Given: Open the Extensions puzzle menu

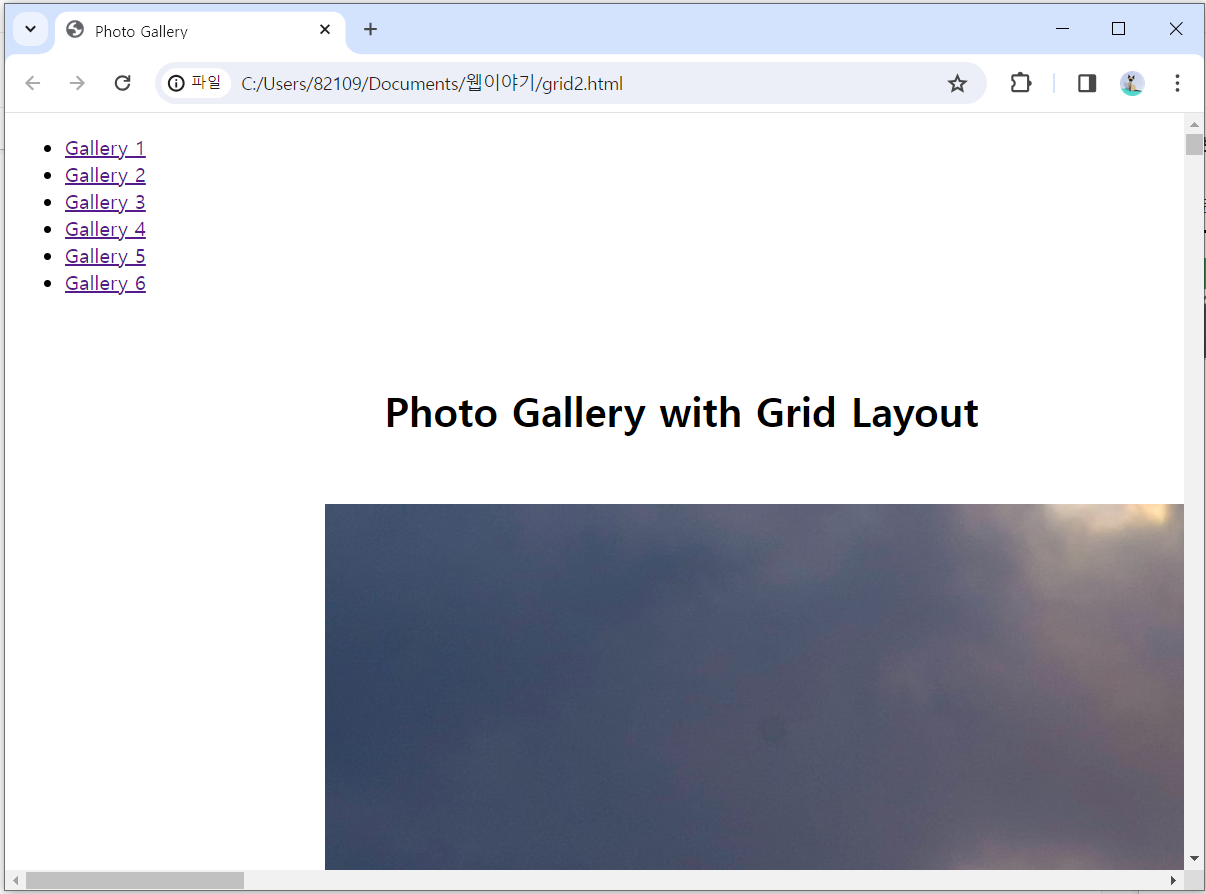Looking at the screenshot, I should 1020,83.
